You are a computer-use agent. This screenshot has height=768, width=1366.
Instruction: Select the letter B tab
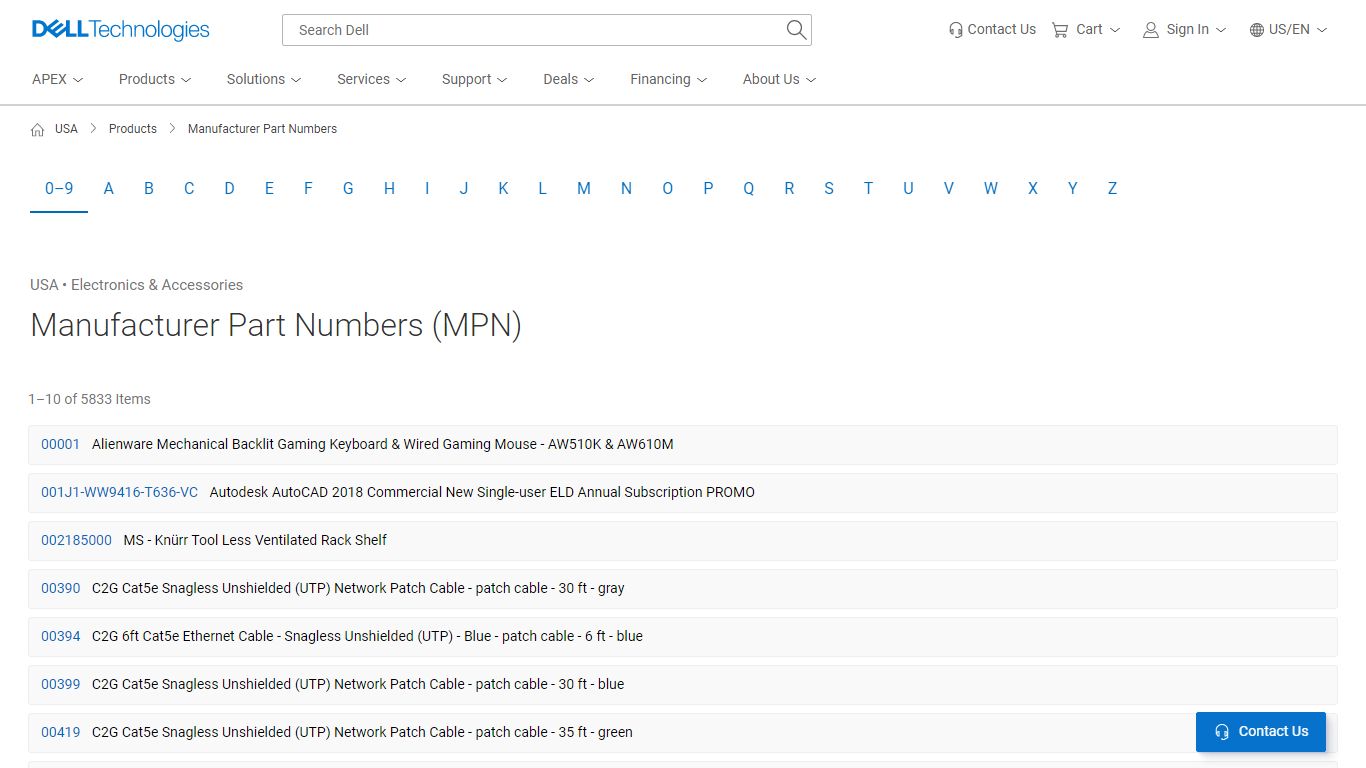coord(149,188)
